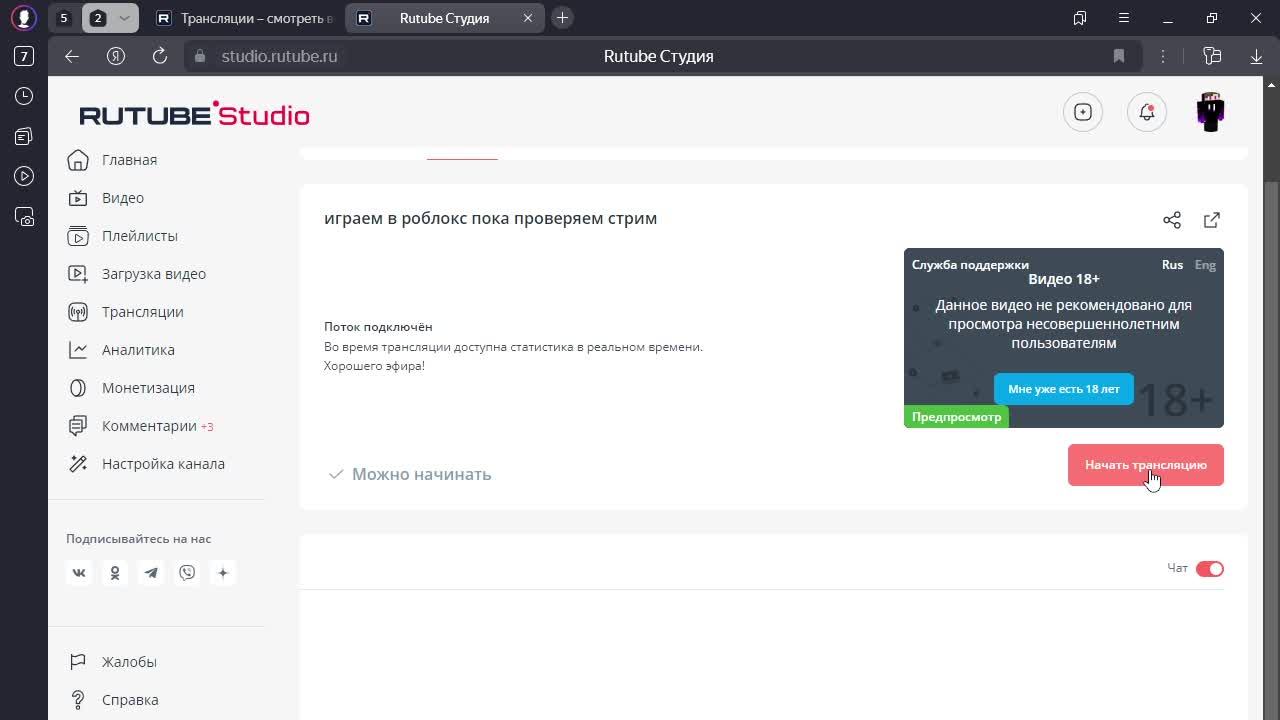This screenshot has height=720, width=1280.
Task: Click the Yandex home button
Action: point(116,56)
